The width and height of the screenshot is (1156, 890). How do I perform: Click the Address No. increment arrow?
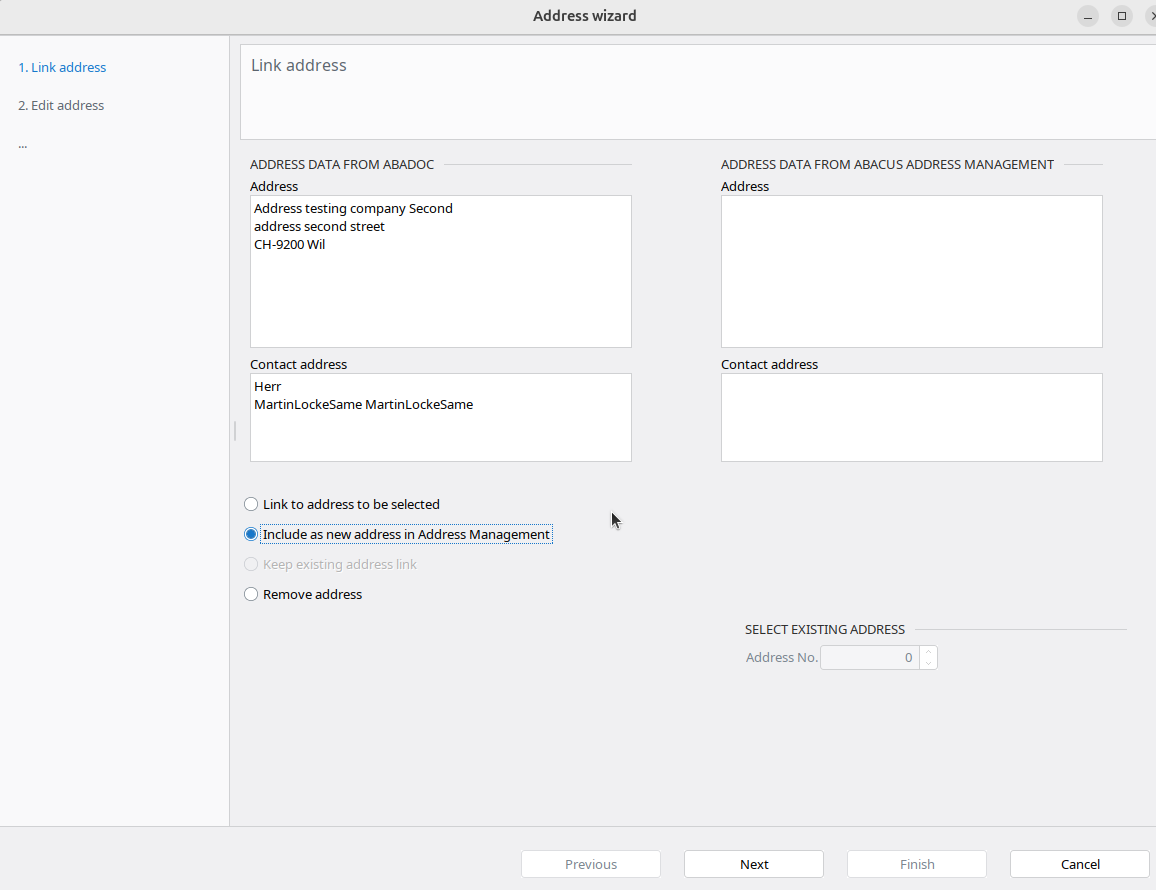coord(929,652)
